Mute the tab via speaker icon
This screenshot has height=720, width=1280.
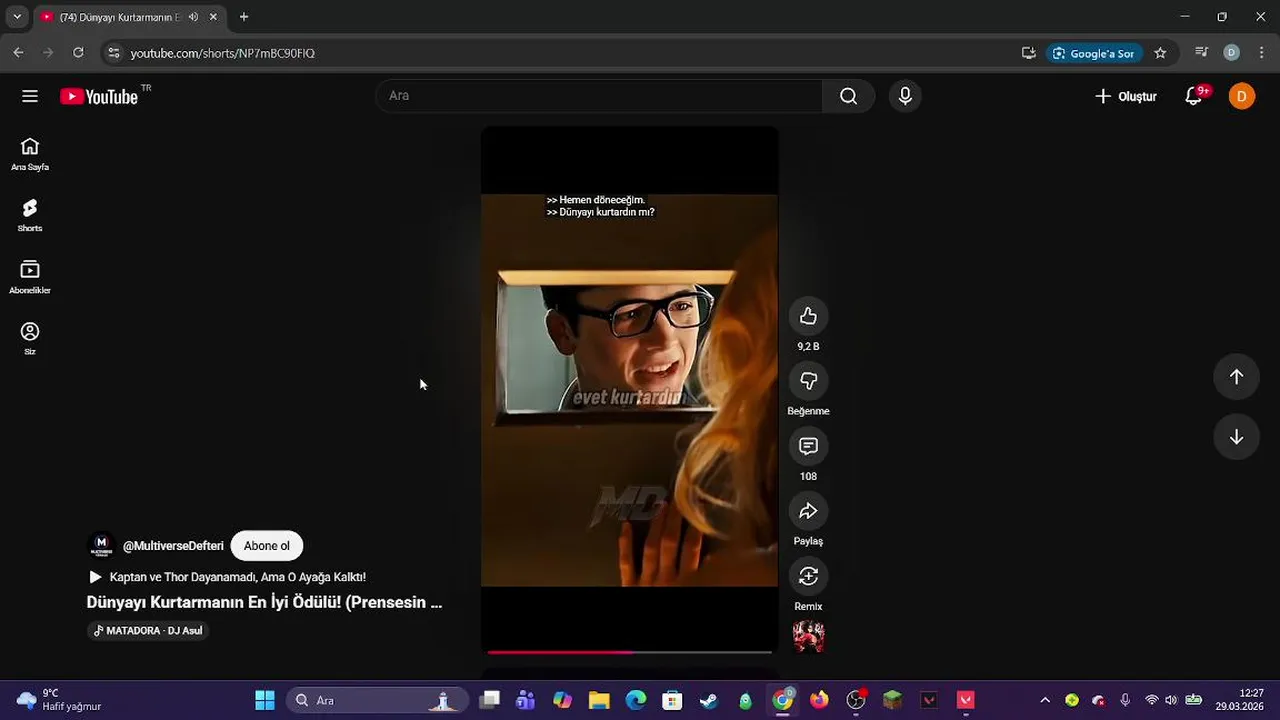click(193, 17)
